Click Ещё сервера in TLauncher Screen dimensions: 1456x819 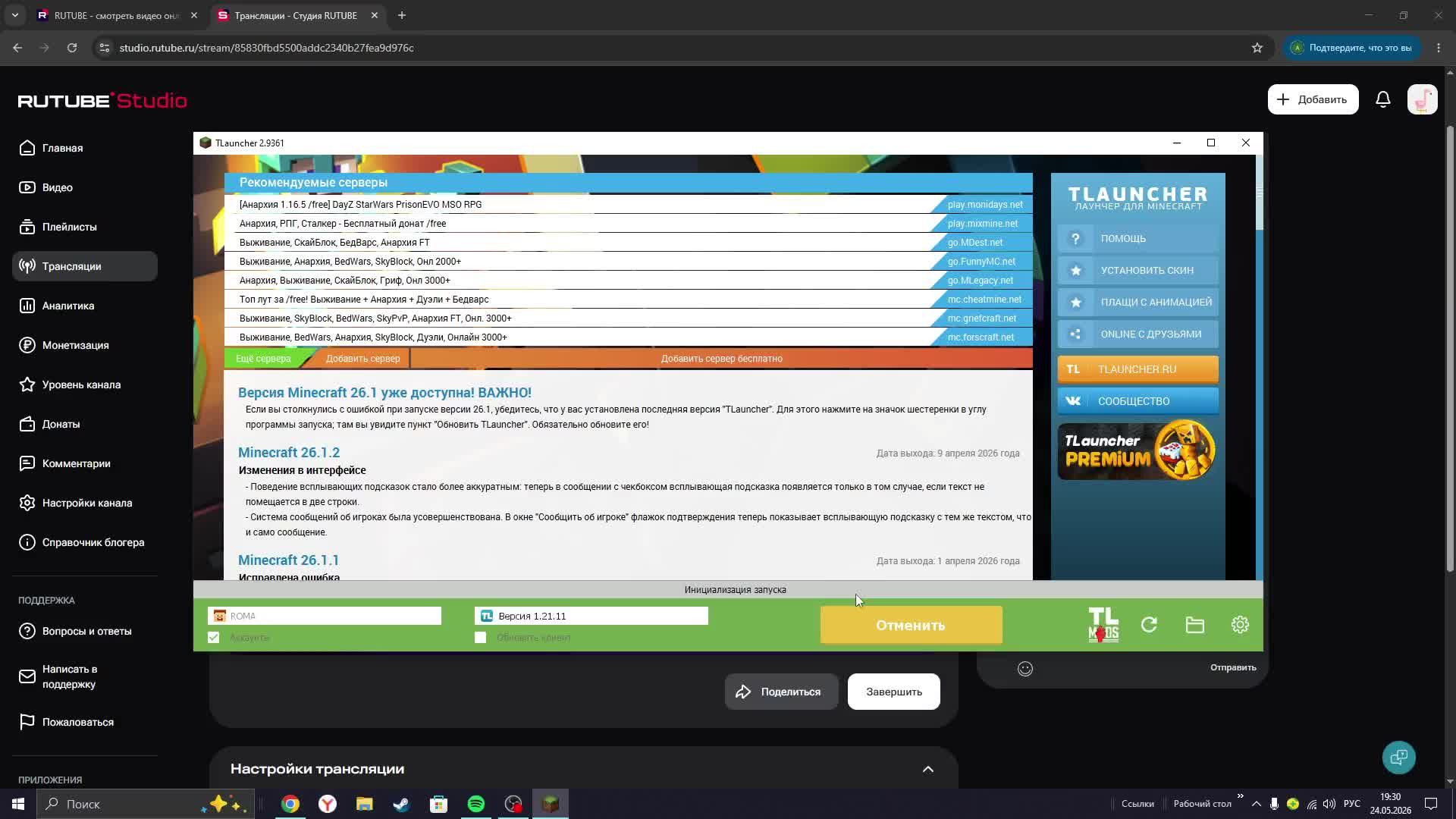tap(263, 359)
